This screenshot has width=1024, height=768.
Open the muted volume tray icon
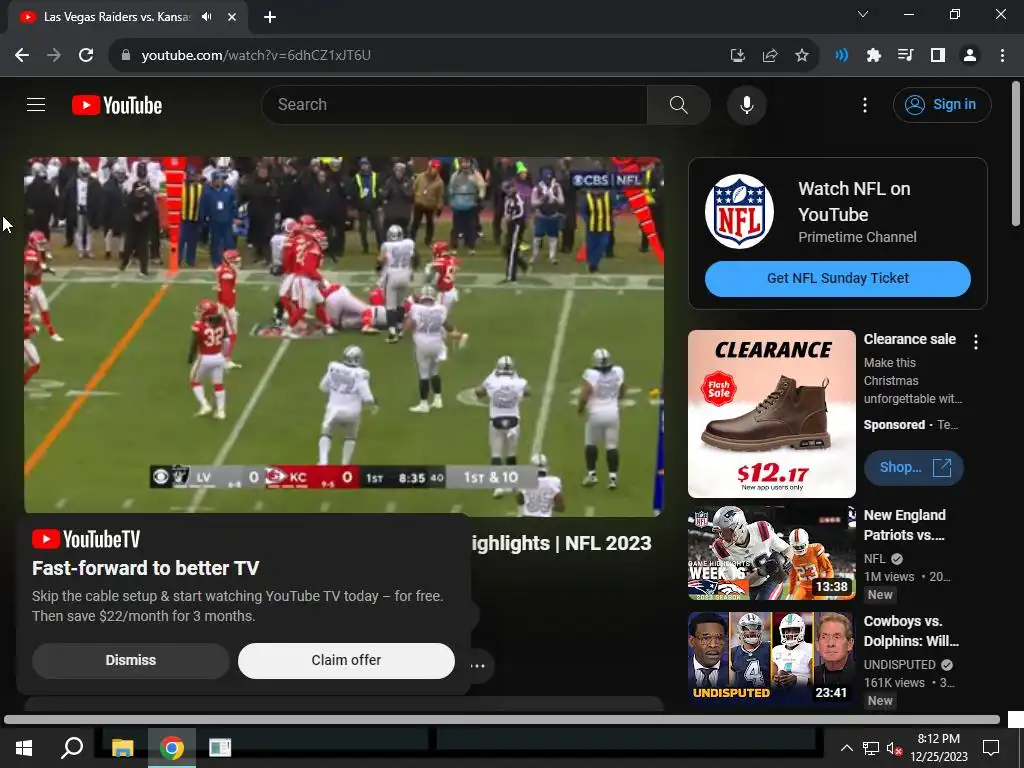(894, 748)
